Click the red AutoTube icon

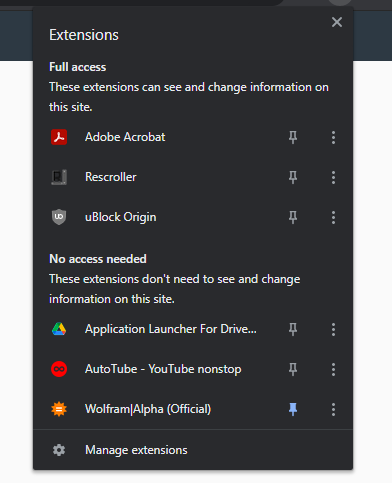[59, 369]
